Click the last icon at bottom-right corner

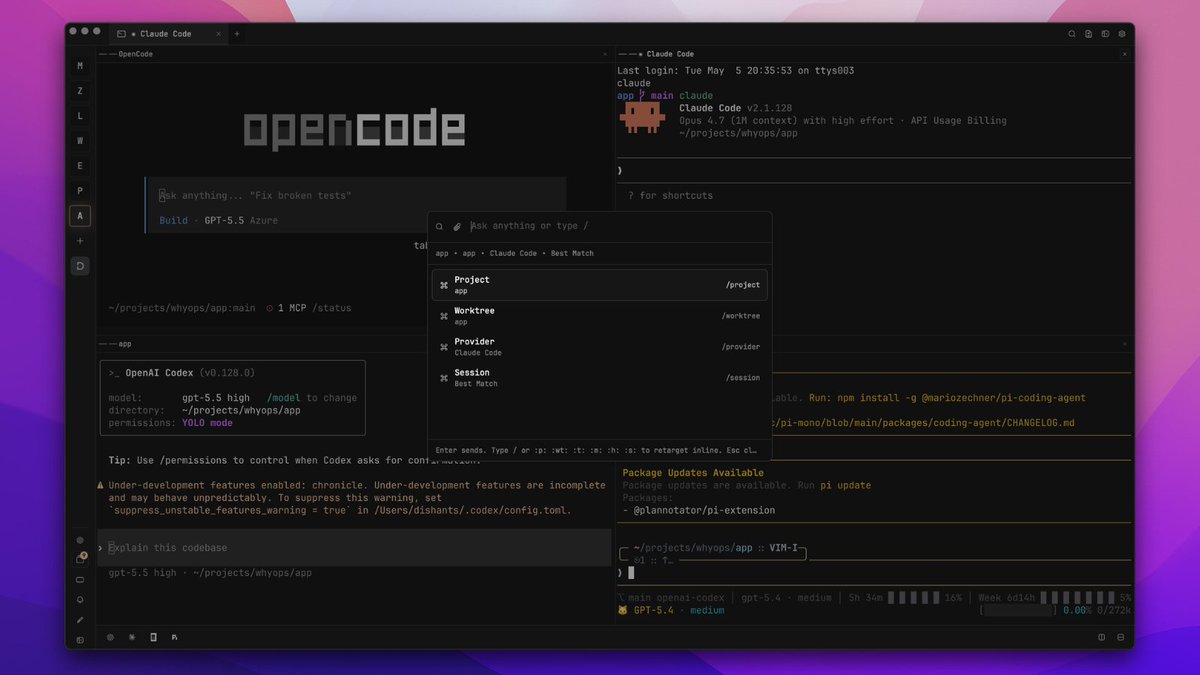(x=1121, y=637)
